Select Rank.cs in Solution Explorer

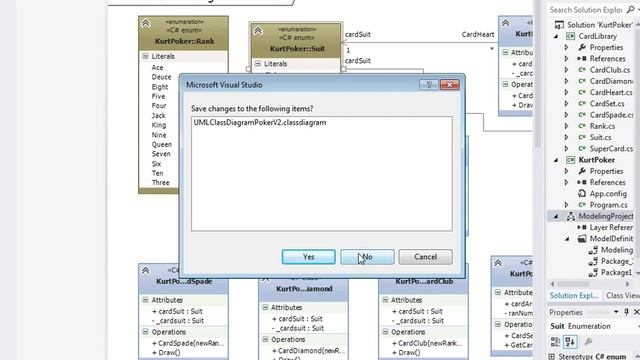[602, 126]
